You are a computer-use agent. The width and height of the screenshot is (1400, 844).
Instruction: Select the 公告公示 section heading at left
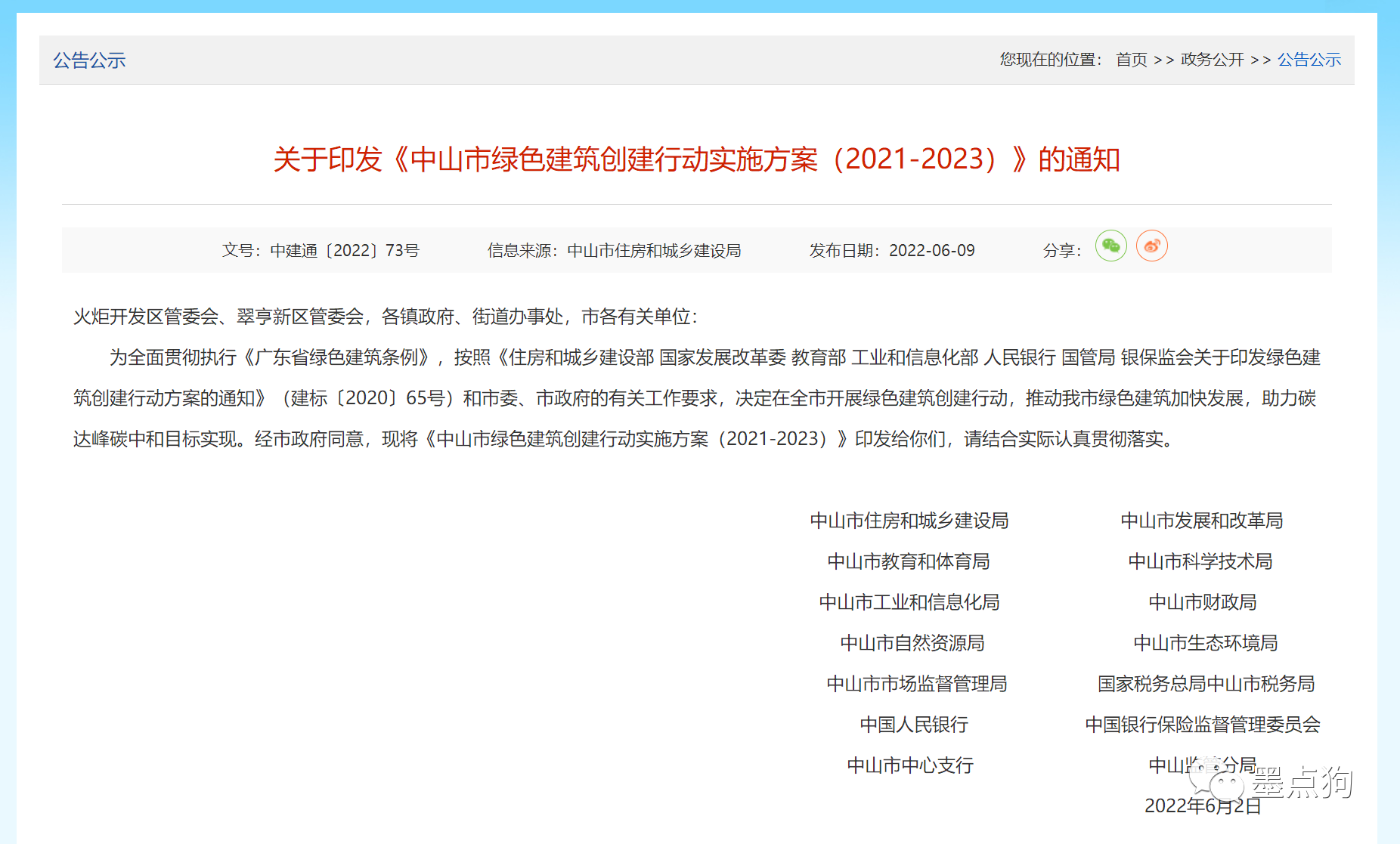89,60
